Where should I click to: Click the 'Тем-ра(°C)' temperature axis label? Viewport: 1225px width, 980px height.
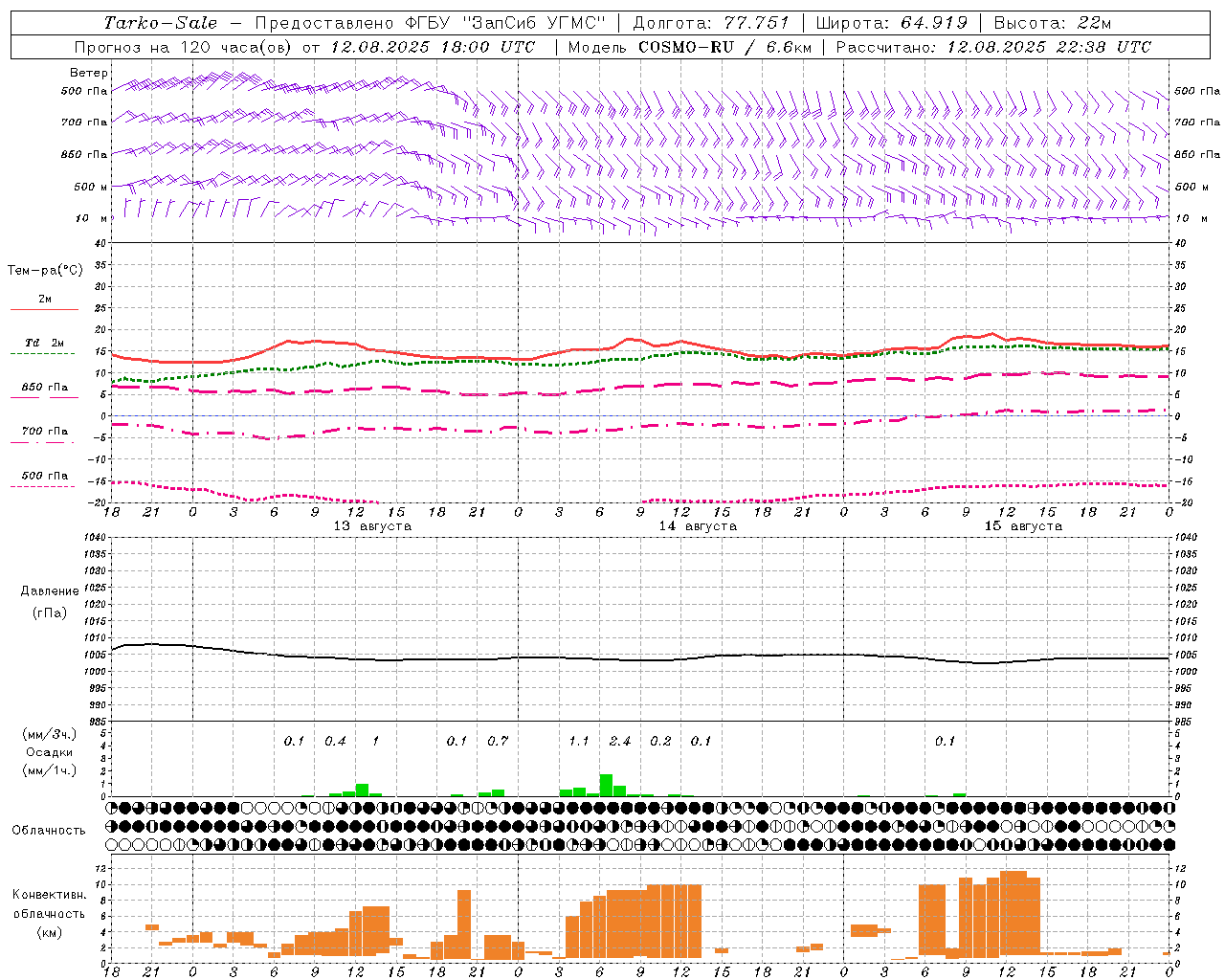coord(45,271)
